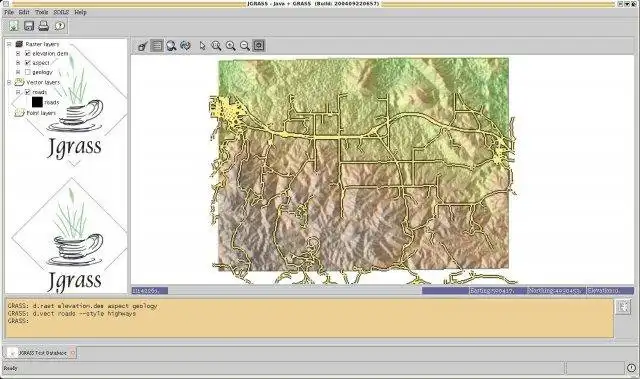640x379 pixels.
Task: Expand the geology layer node
Action: (x=18, y=72)
